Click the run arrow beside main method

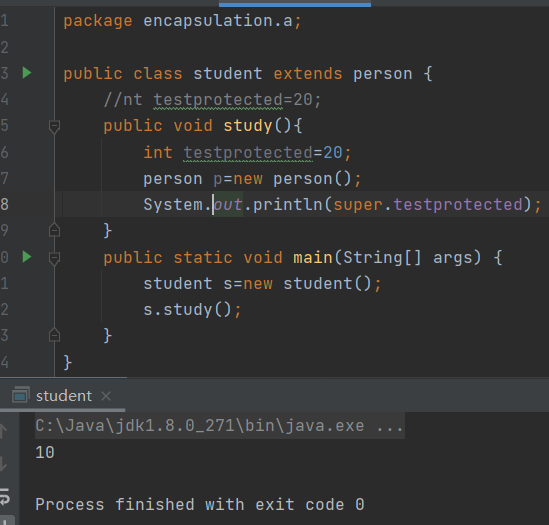27,257
